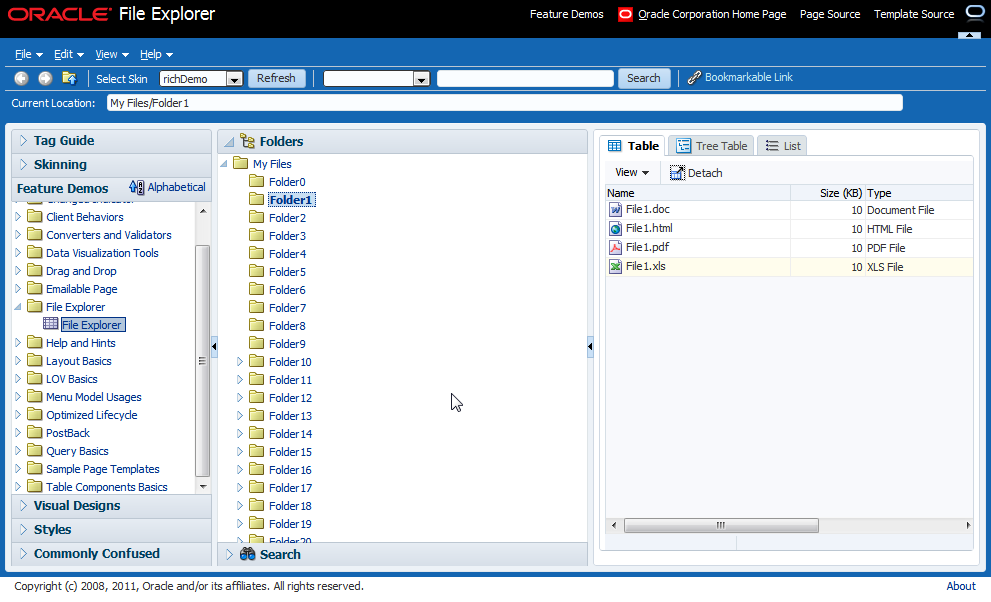Viewport: 991px width, 602px height.
Task: Expand the Commonly Confused accordion
Action: point(23,553)
